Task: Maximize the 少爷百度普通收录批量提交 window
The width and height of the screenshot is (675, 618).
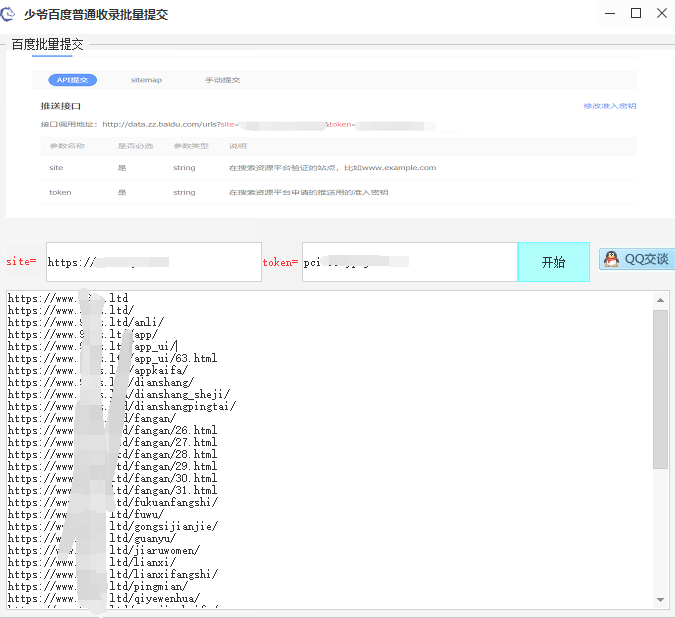Action: tap(636, 13)
